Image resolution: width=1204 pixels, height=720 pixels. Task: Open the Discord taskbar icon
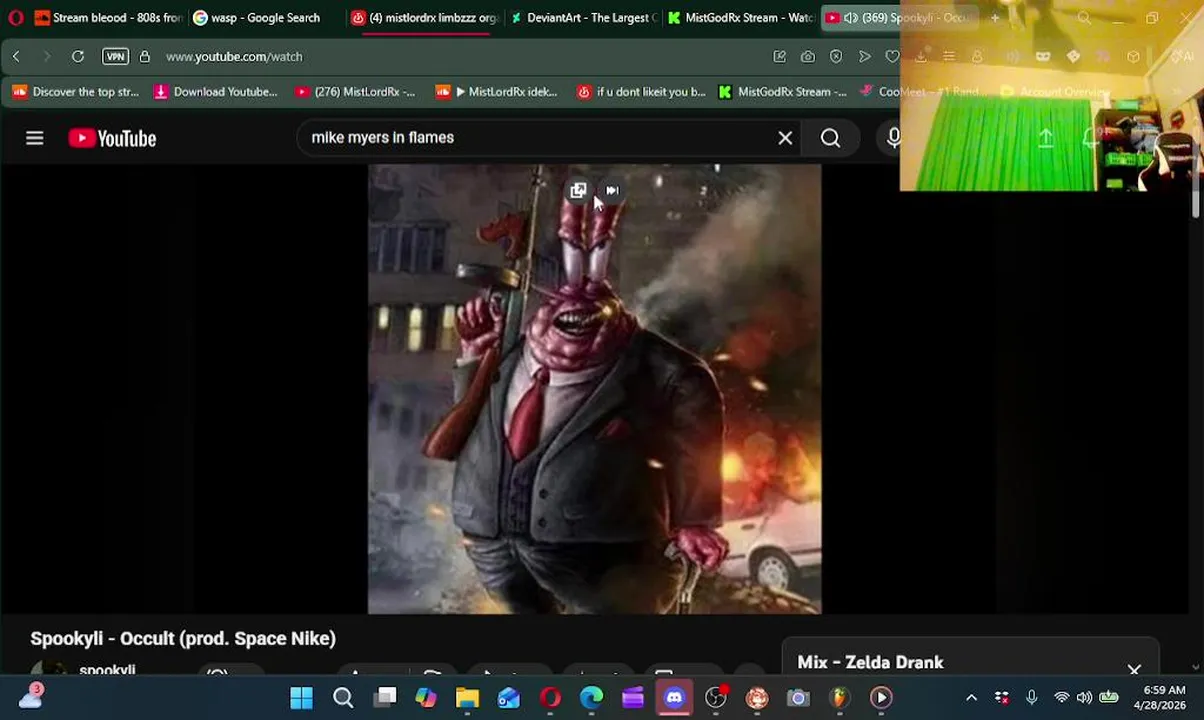674,697
